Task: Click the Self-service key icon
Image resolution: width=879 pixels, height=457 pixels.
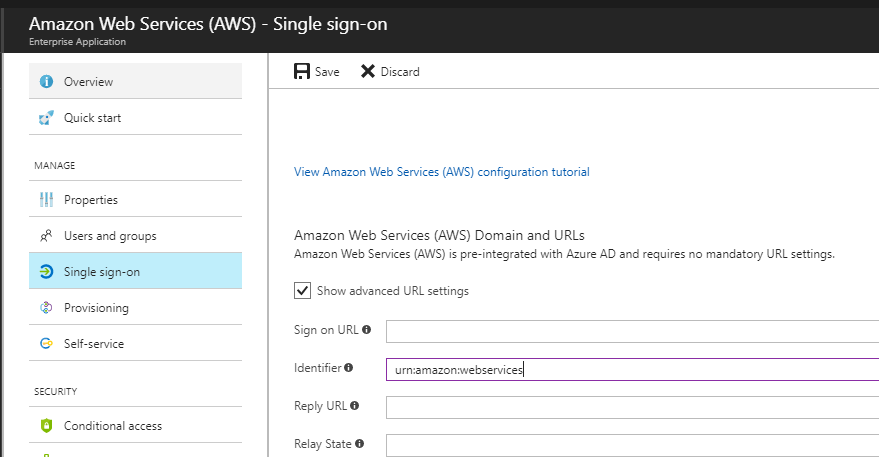Action: [47, 343]
